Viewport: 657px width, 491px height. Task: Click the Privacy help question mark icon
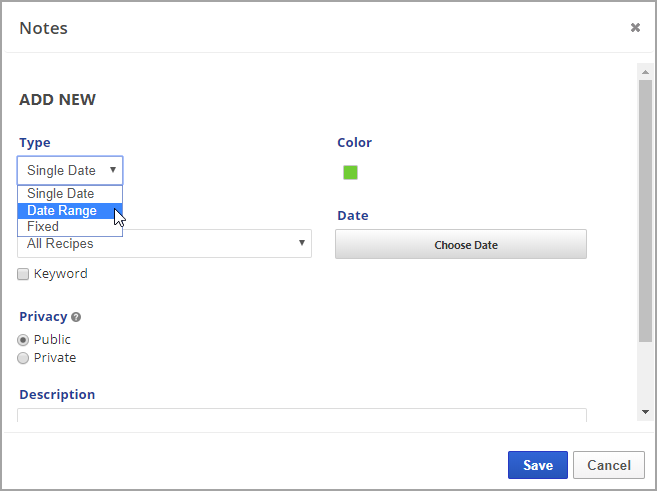[76, 317]
